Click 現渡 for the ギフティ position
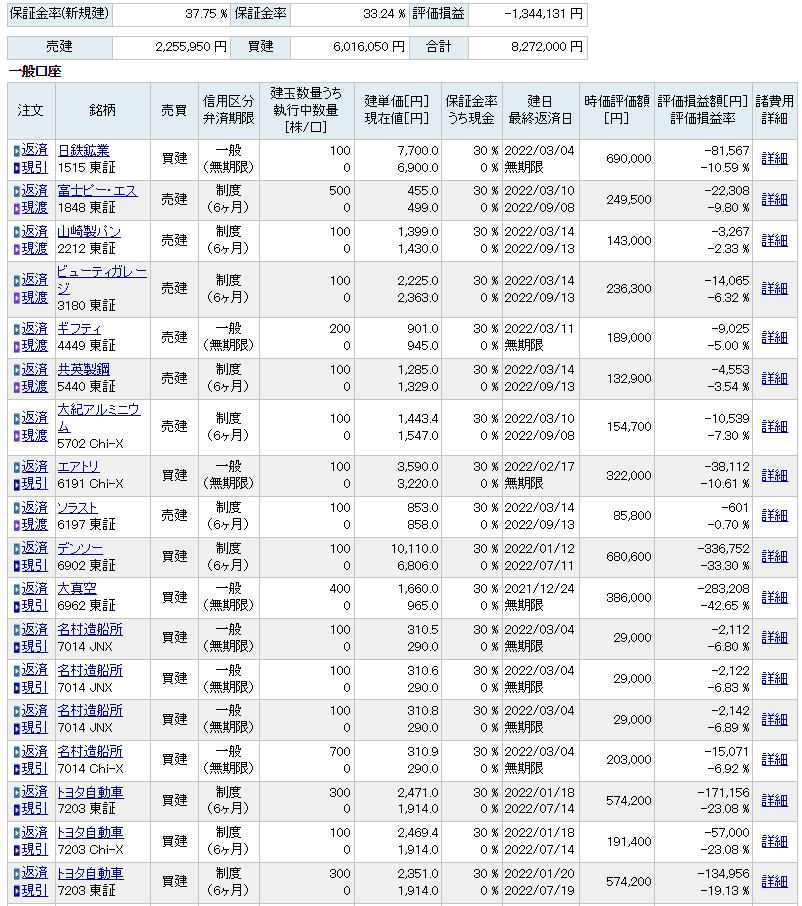This screenshot has width=802, height=906. point(35,346)
